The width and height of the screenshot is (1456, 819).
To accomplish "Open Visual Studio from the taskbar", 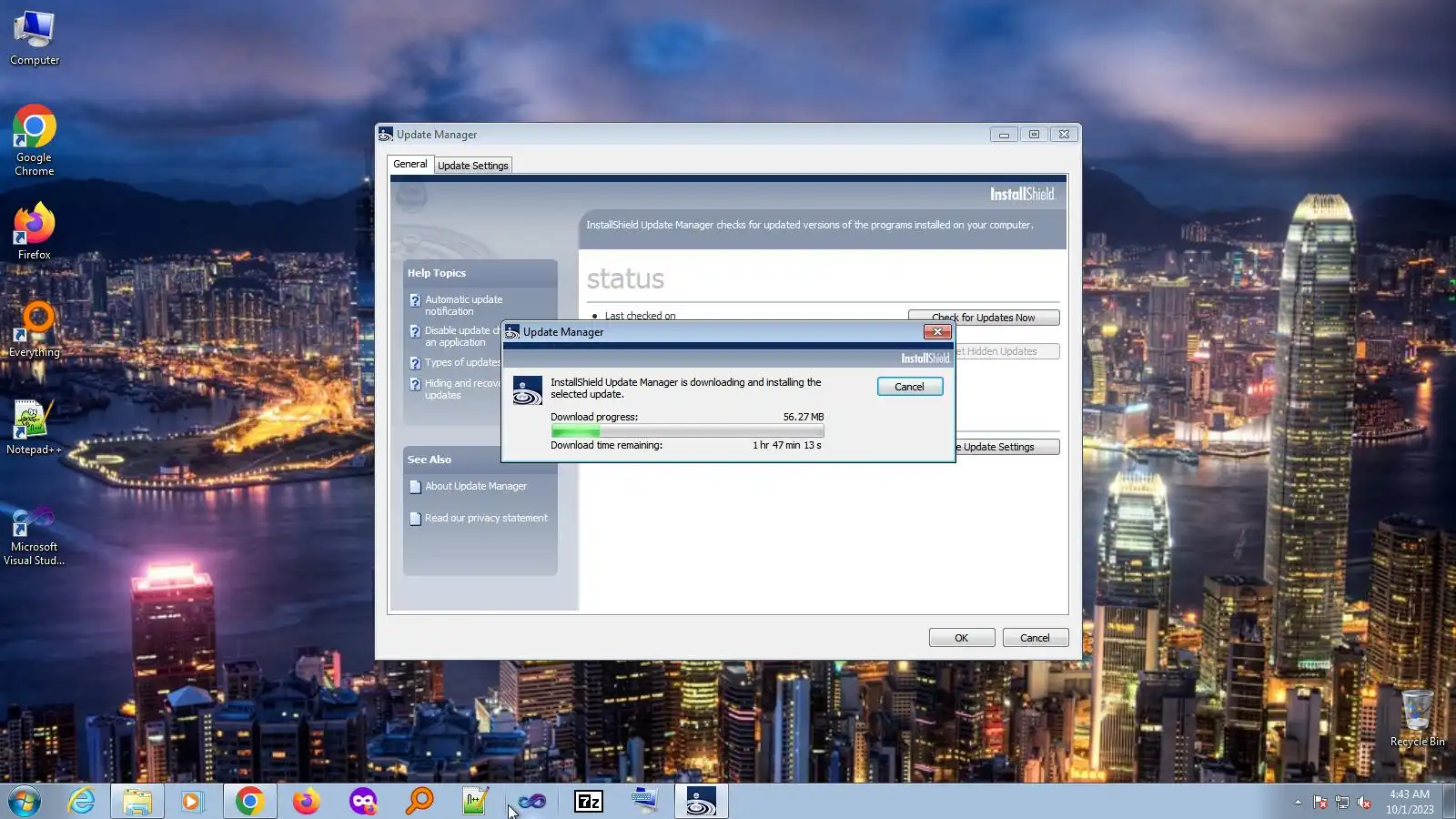I will click(x=532, y=802).
